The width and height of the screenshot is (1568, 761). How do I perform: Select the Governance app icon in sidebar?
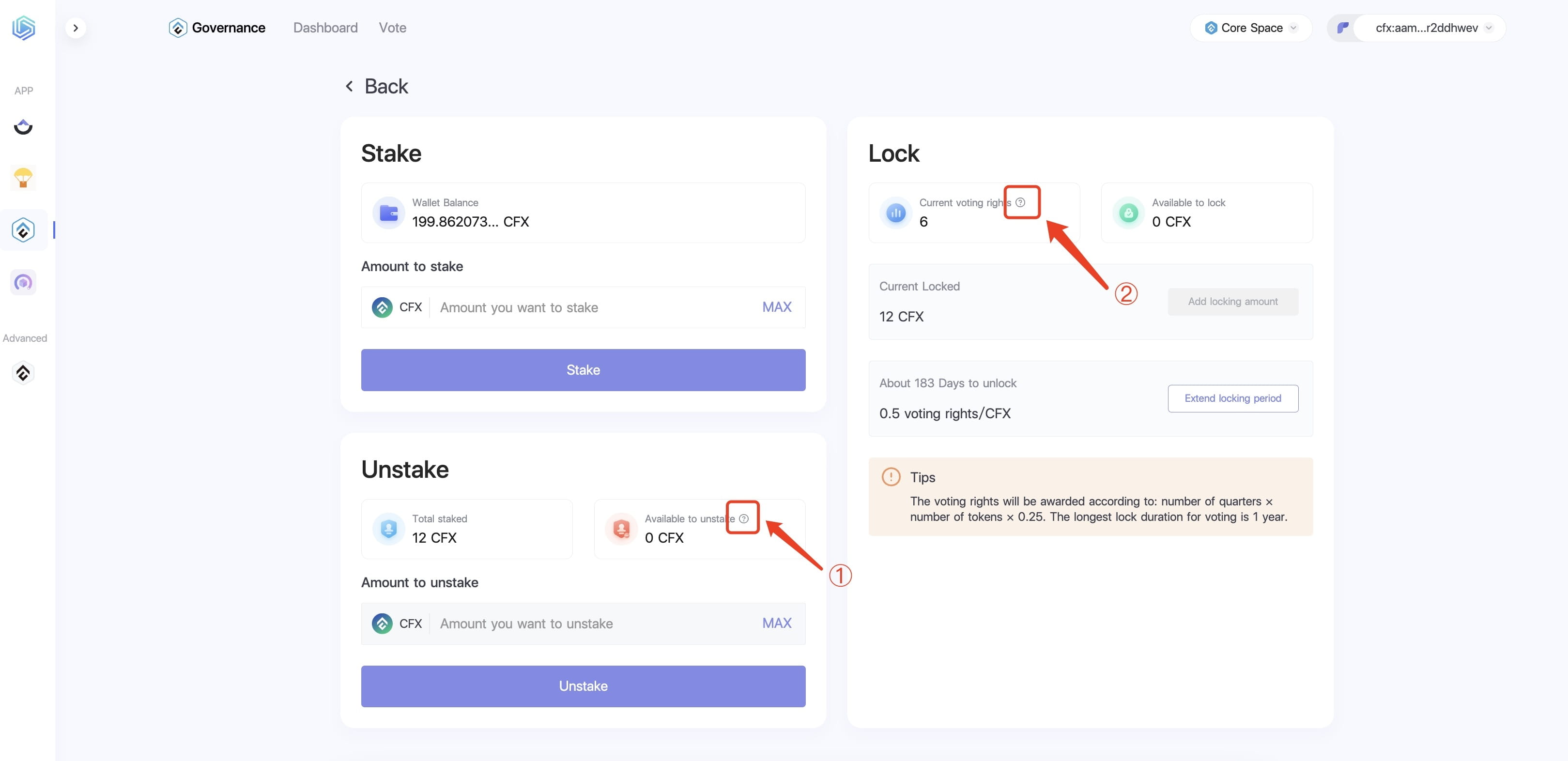tap(23, 230)
